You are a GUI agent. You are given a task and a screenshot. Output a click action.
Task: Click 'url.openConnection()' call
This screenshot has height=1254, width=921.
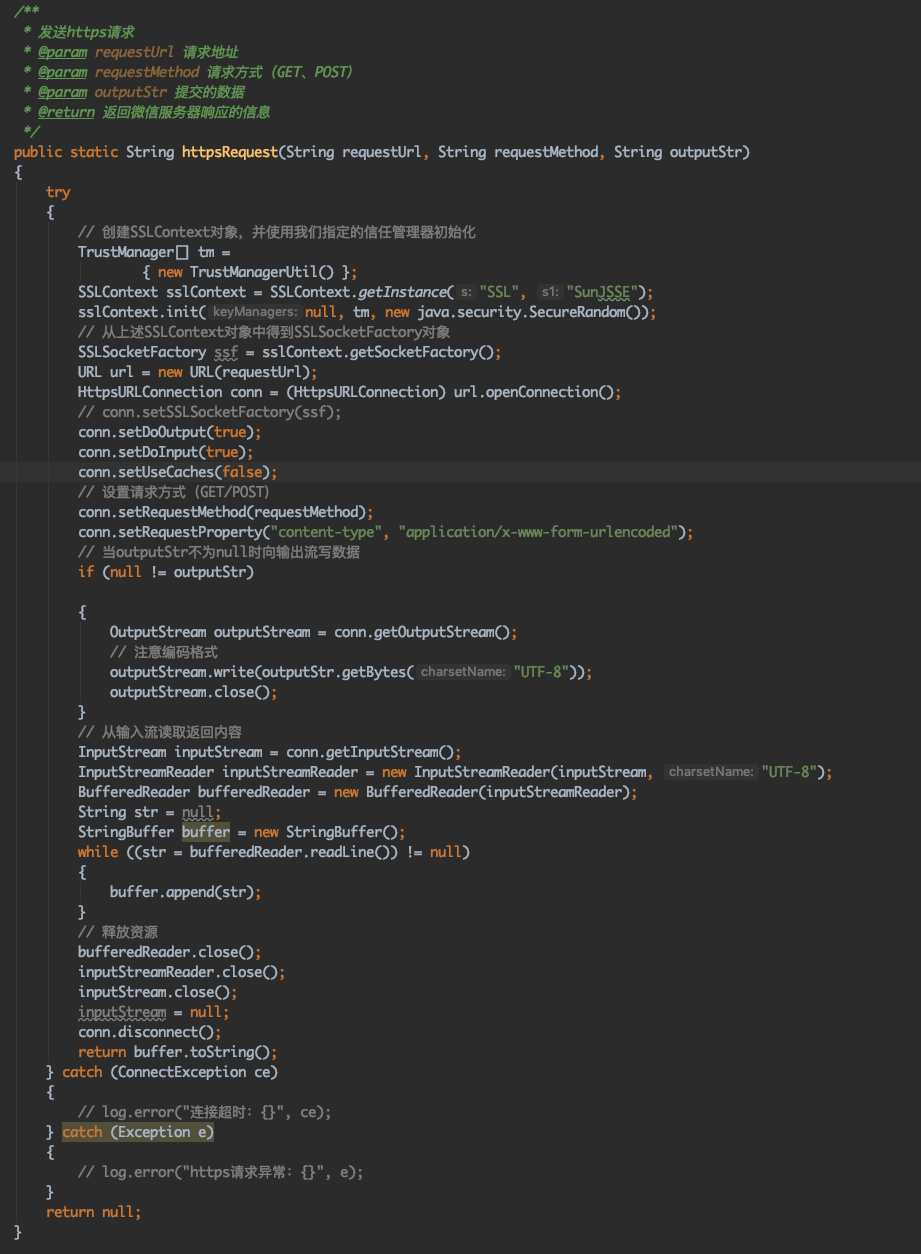[533, 392]
